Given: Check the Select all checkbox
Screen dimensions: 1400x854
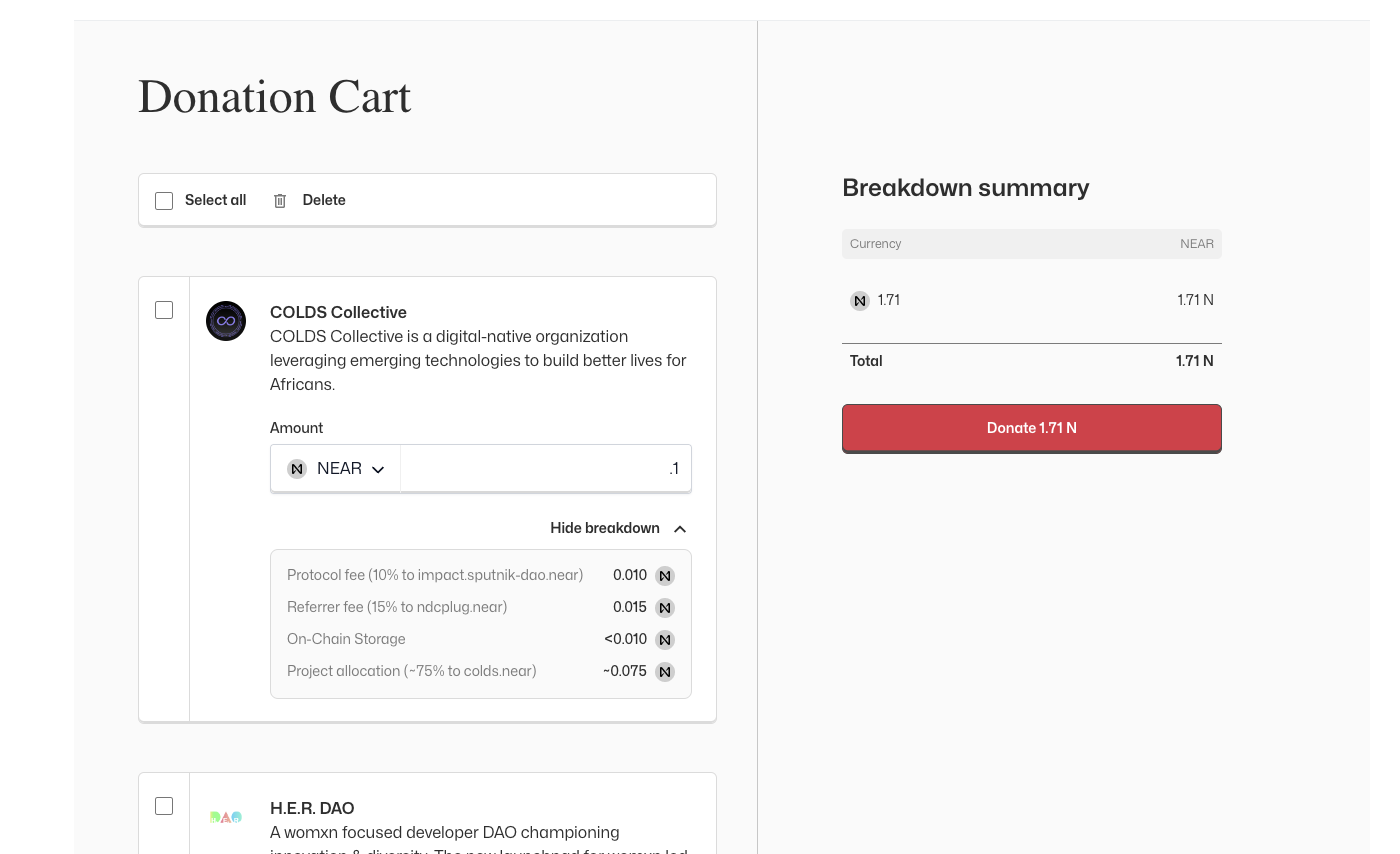Looking at the screenshot, I should 164,201.
